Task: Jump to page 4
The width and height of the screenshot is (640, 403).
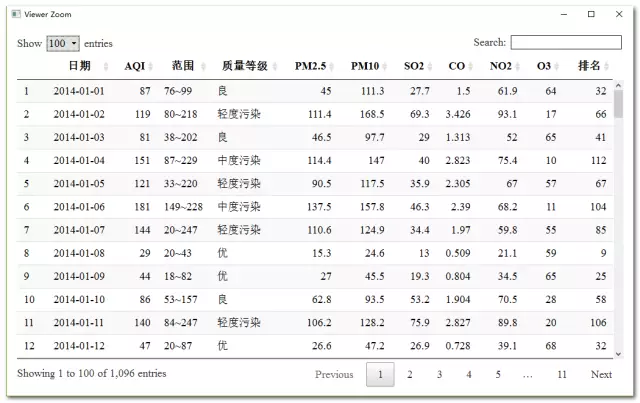Action: tap(469, 374)
